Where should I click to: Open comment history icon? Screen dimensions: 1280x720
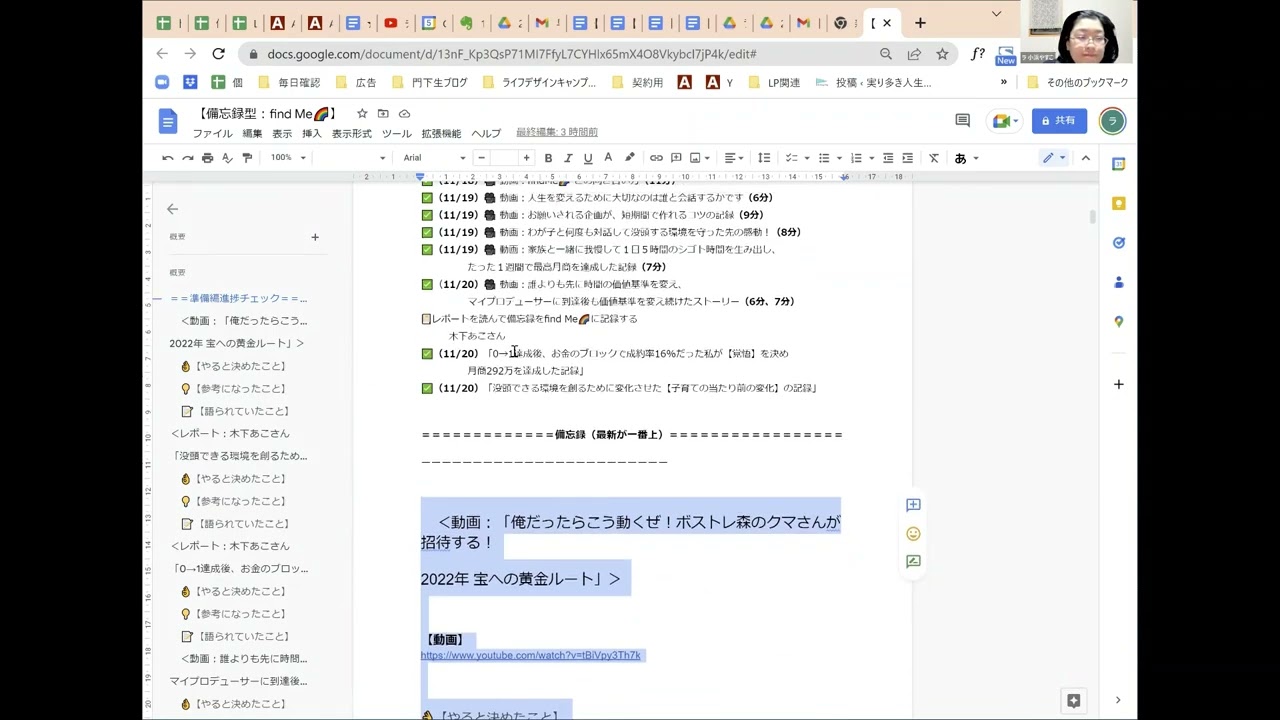[x=962, y=121]
